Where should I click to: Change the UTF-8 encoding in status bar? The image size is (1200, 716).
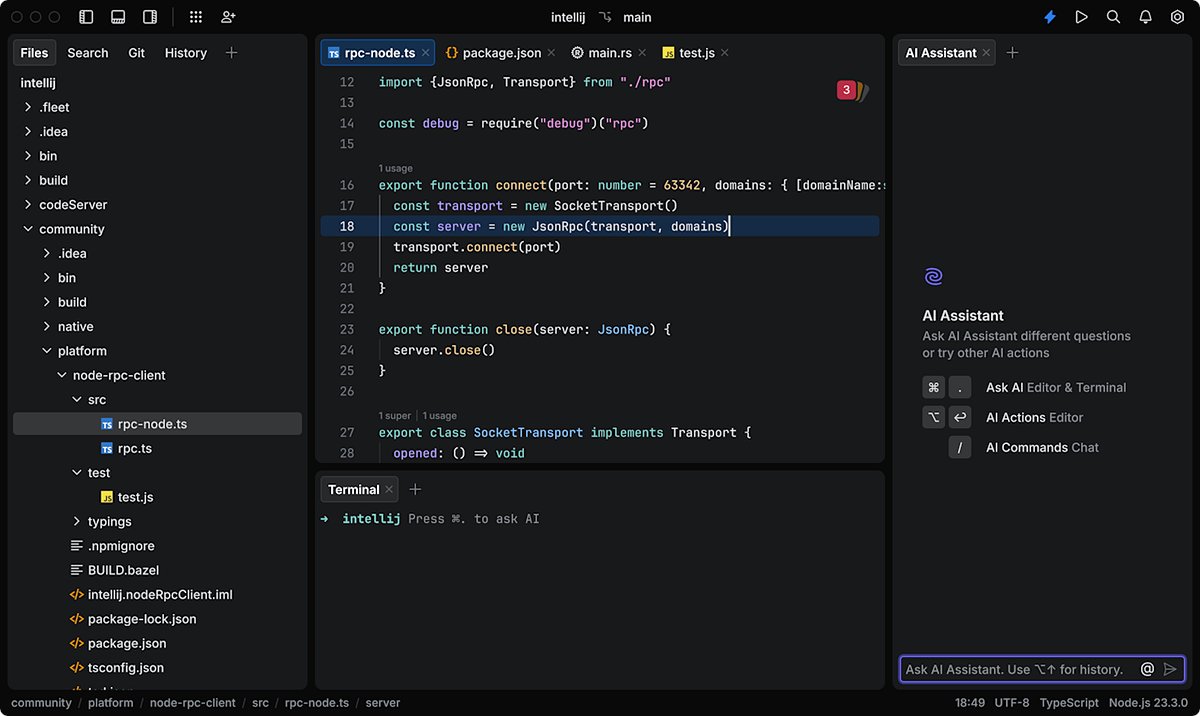tap(1013, 703)
